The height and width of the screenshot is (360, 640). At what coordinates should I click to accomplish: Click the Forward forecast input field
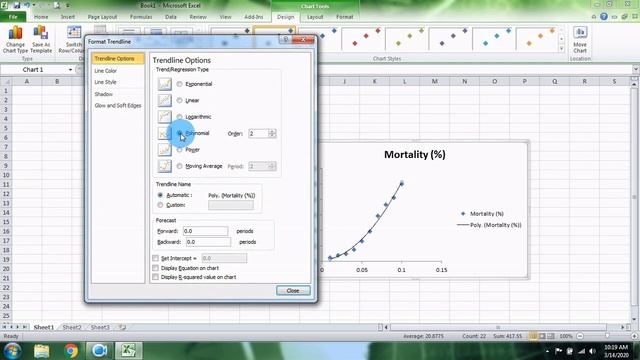[205, 231]
